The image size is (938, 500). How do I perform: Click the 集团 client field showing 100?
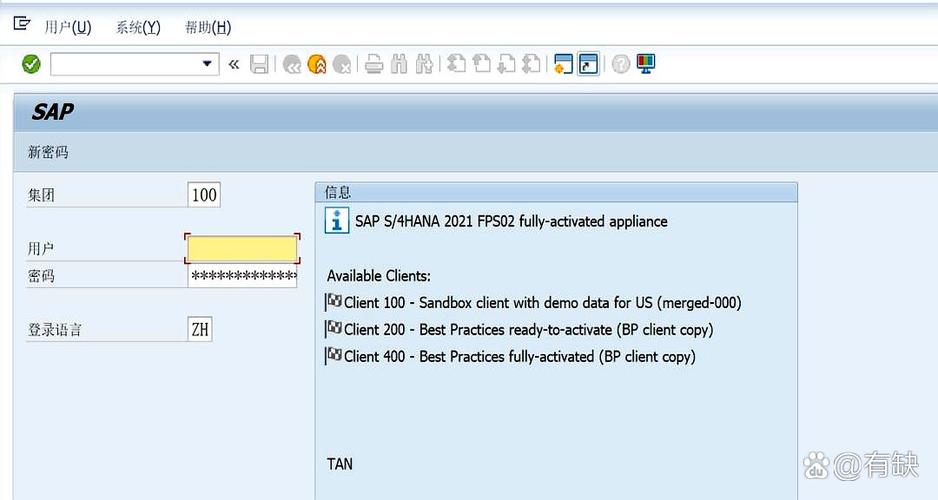click(204, 194)
